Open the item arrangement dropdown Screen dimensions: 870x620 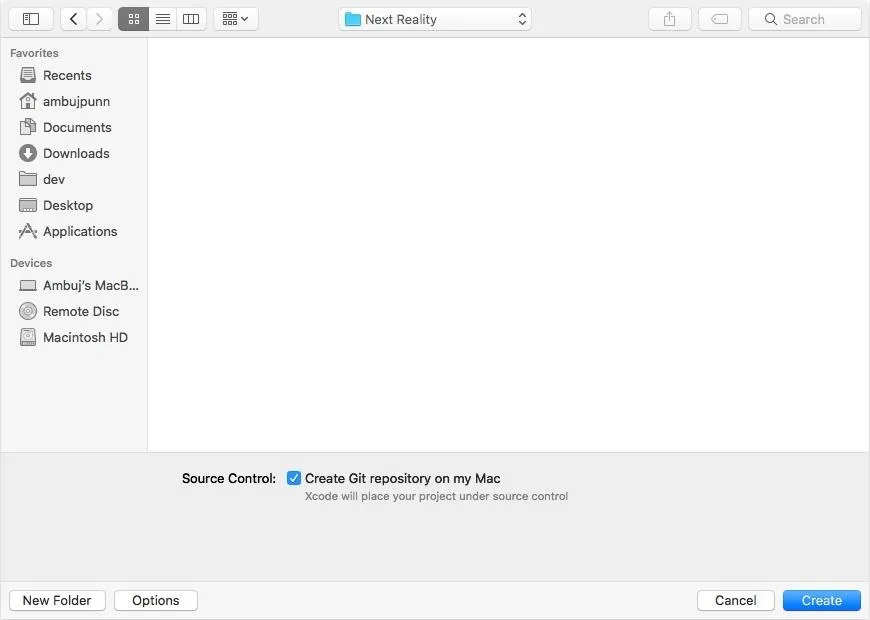(x=235, y=19)
